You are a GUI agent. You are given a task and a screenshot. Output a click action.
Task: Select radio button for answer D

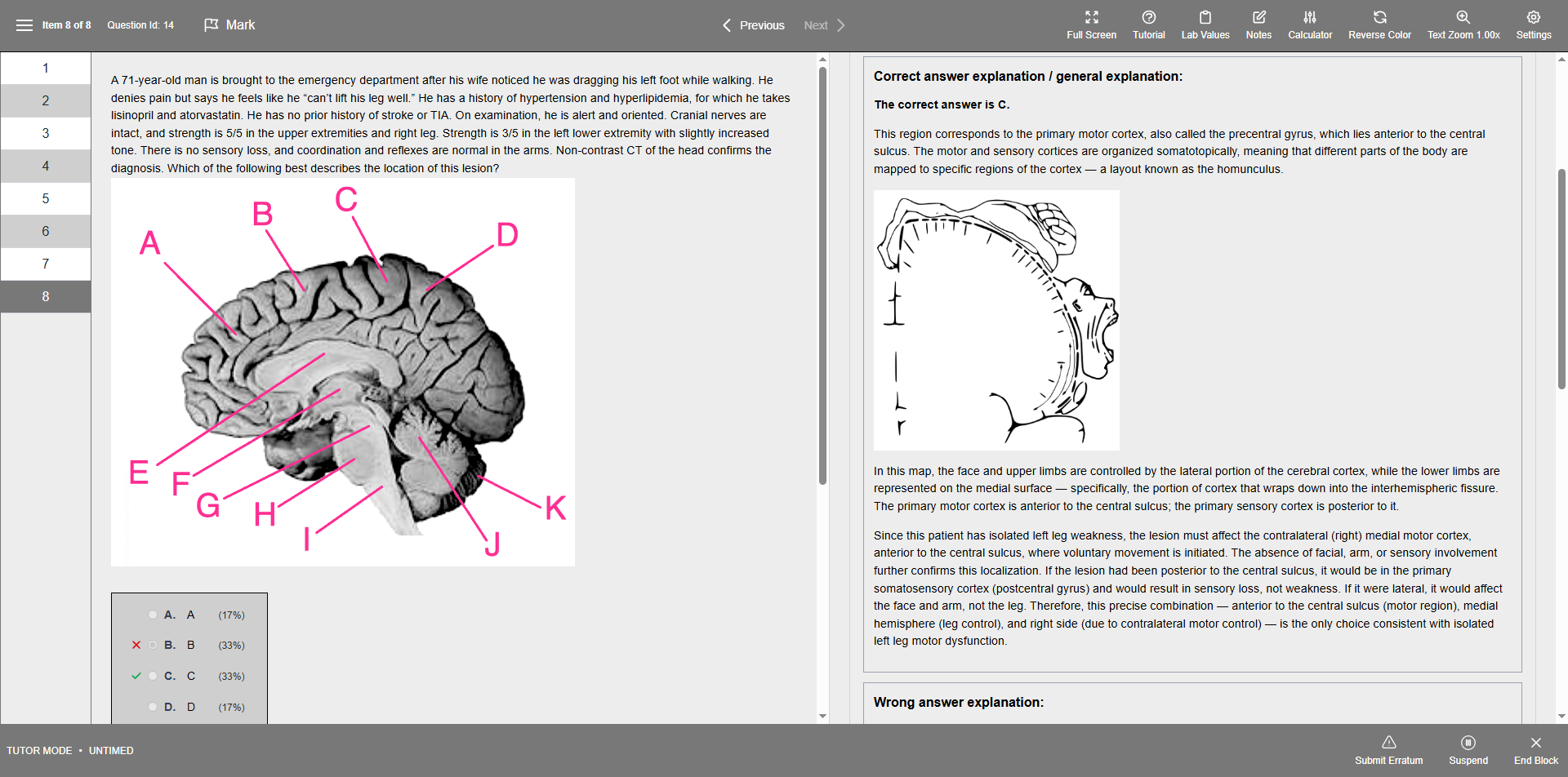153,707
